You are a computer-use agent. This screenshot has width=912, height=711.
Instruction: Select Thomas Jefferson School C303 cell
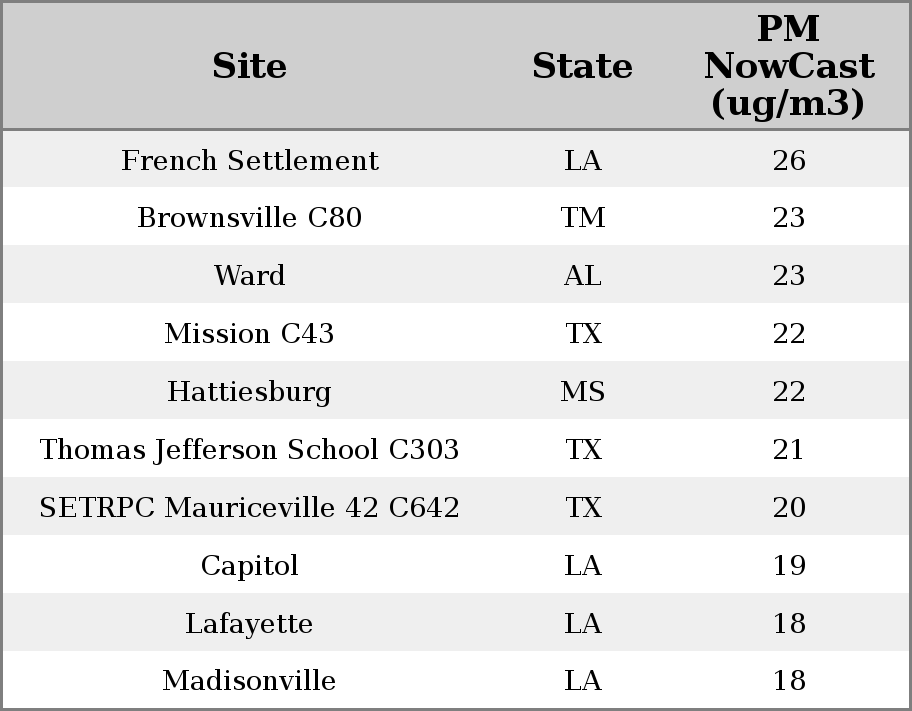pyautogui.click(x=249, y=450)
